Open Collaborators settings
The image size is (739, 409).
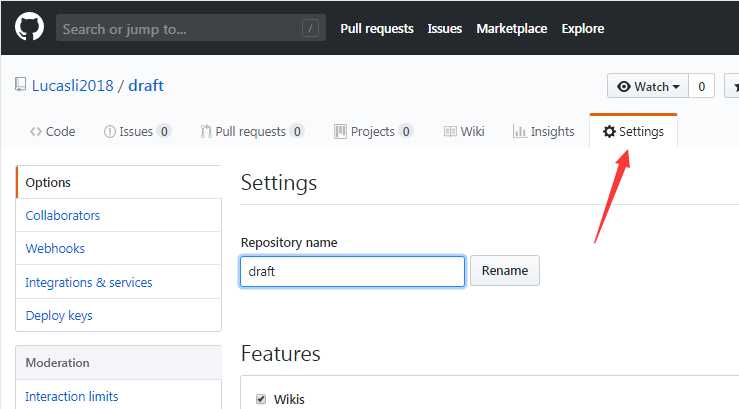click(118, 215)
